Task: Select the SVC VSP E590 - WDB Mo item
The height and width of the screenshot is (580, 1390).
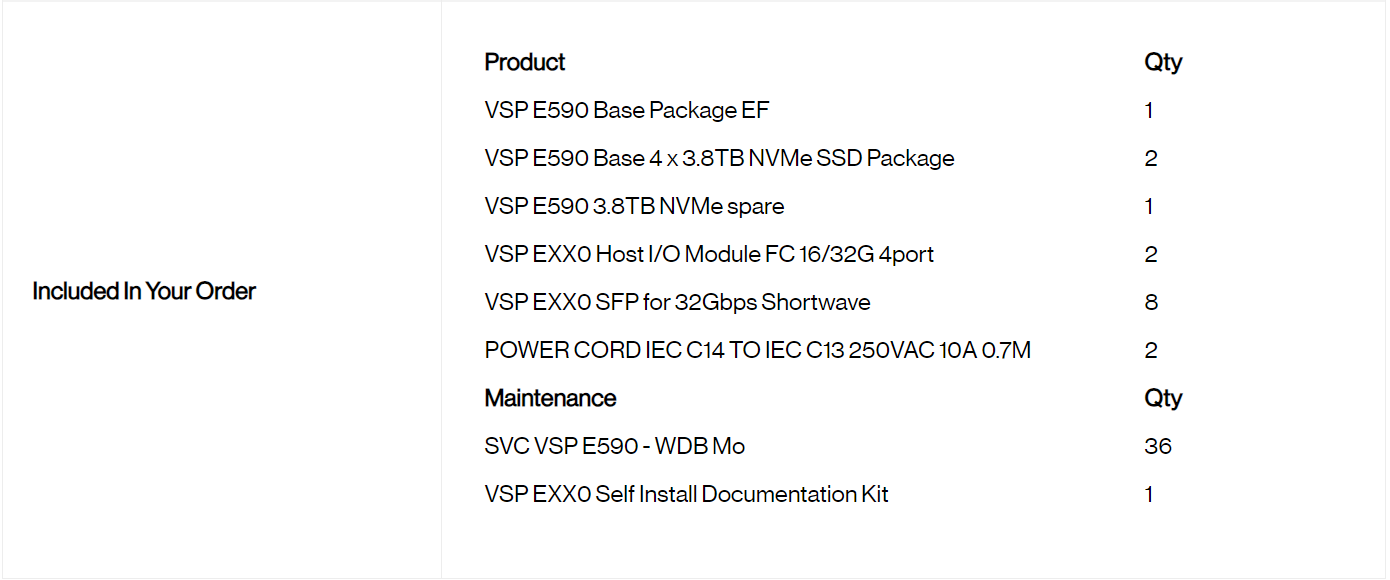Action: 614,446
